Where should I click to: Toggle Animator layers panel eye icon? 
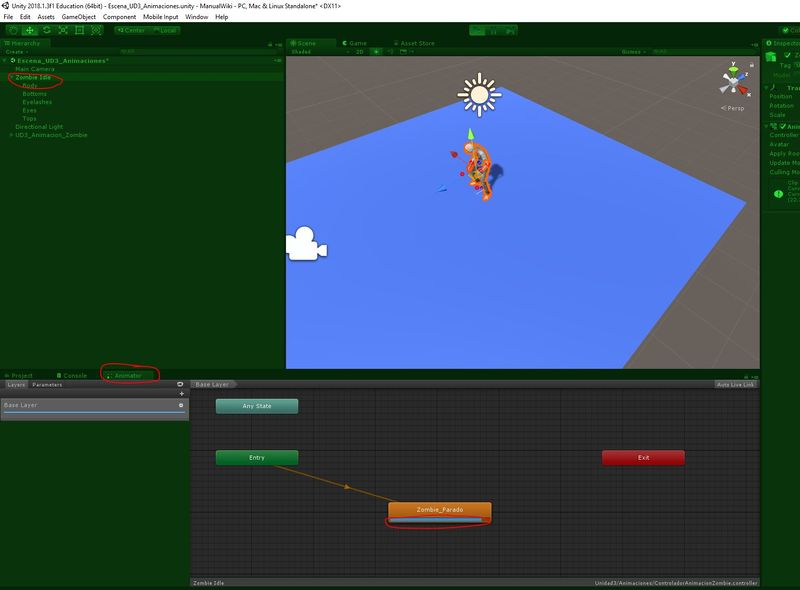pyautogui.click(x=180, y=384)
